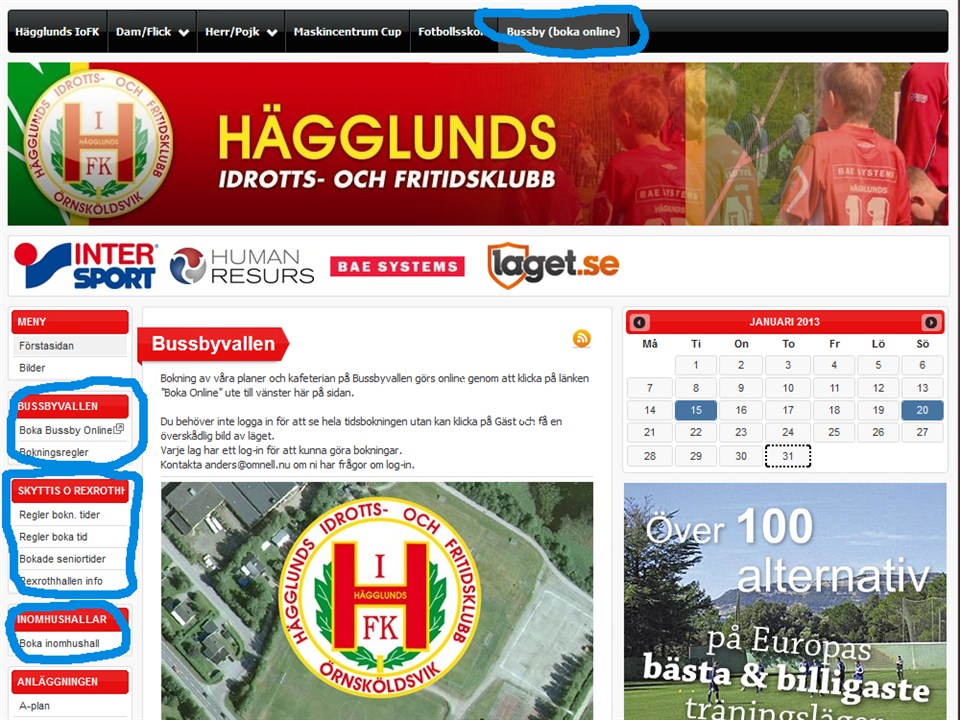Go to next month in calendar

tap(930, 322)
